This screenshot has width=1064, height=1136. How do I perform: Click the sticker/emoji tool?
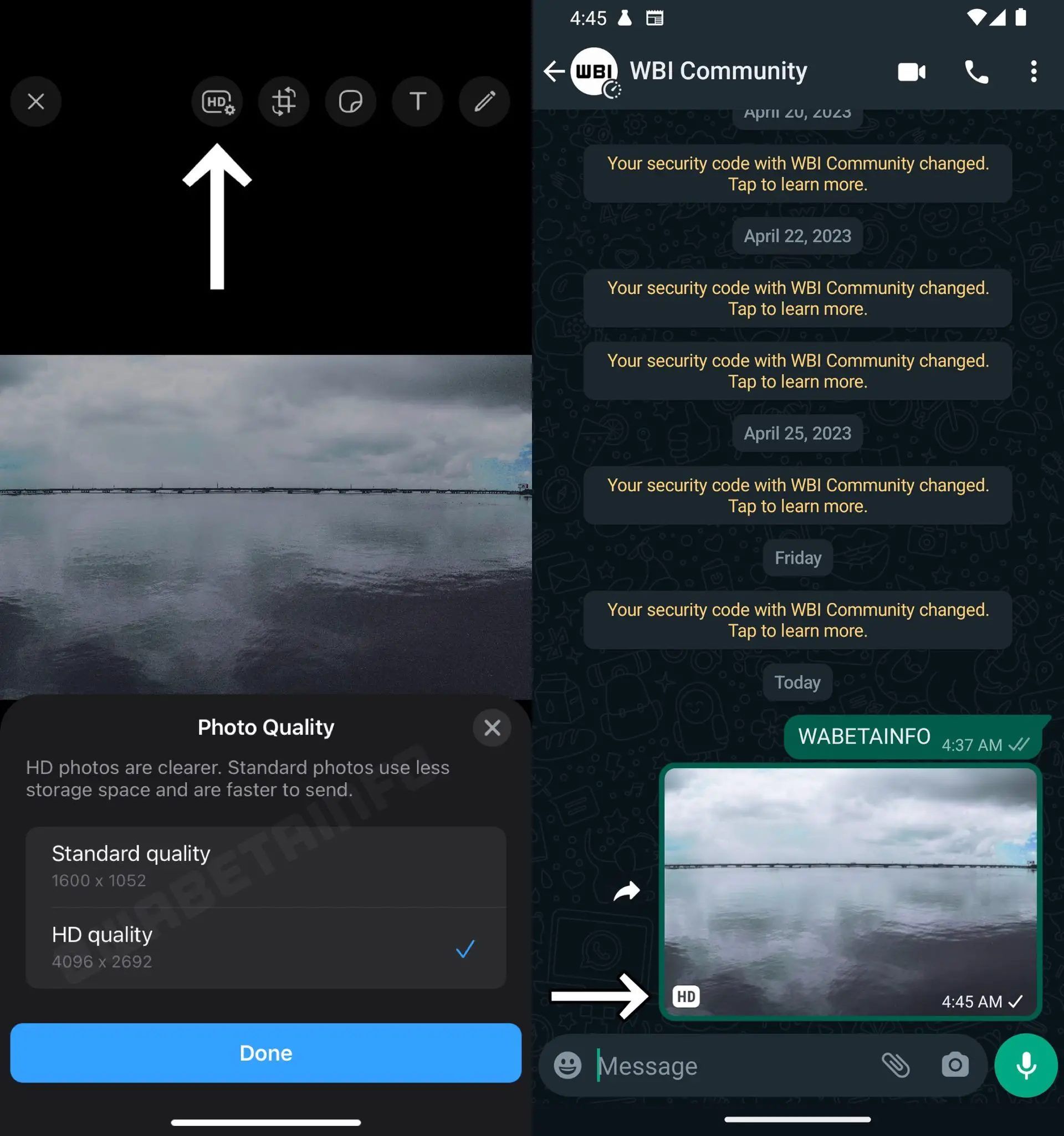(x=351, y=100)
